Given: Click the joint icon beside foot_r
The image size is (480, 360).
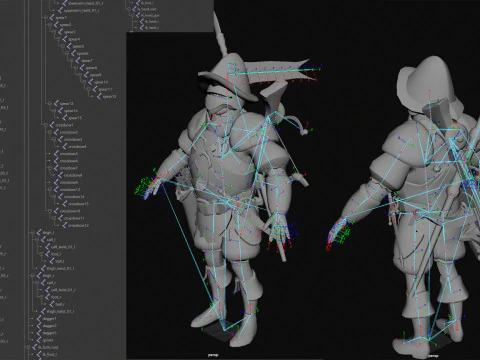Looking at the screenshot, I should click(x=47, y=297).
